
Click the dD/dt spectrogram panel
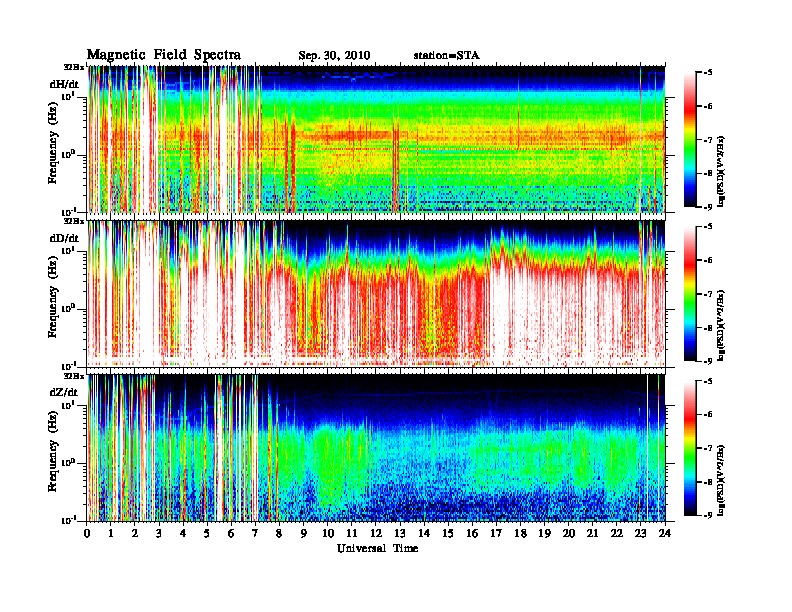376,293
